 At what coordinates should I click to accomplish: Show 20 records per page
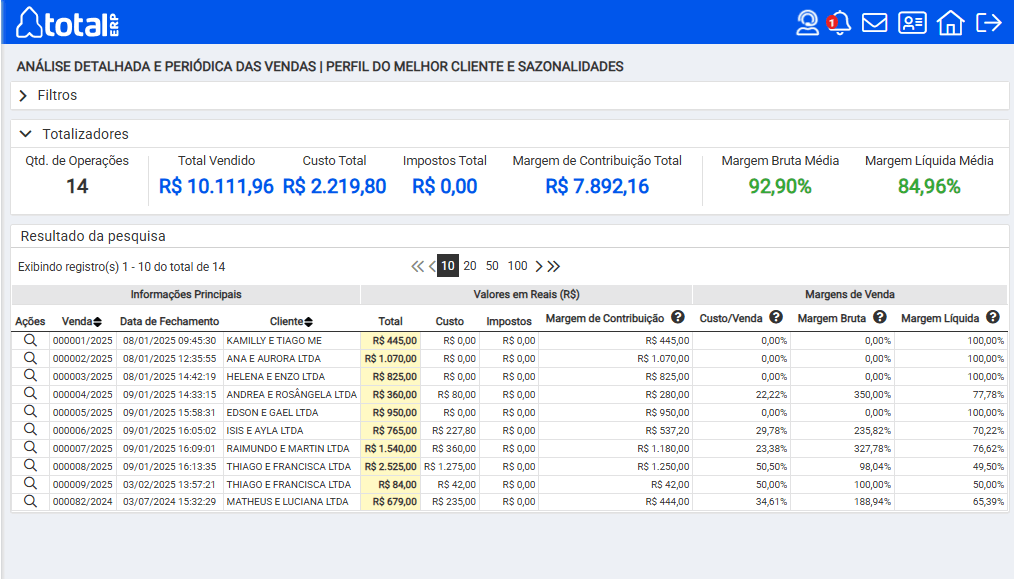tap(470, 266)
